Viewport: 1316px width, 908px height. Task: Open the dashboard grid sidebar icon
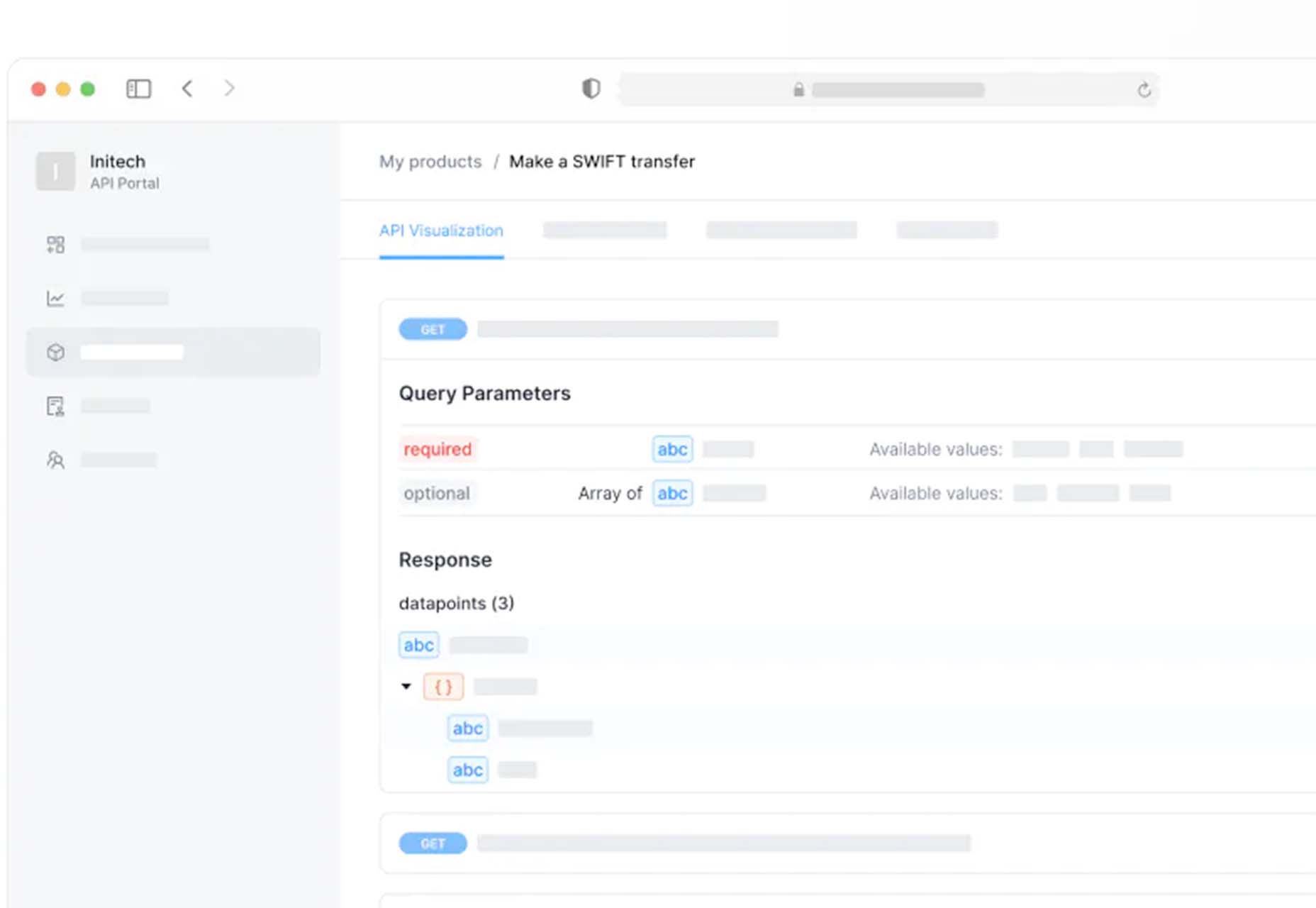[x=55, y=245]
